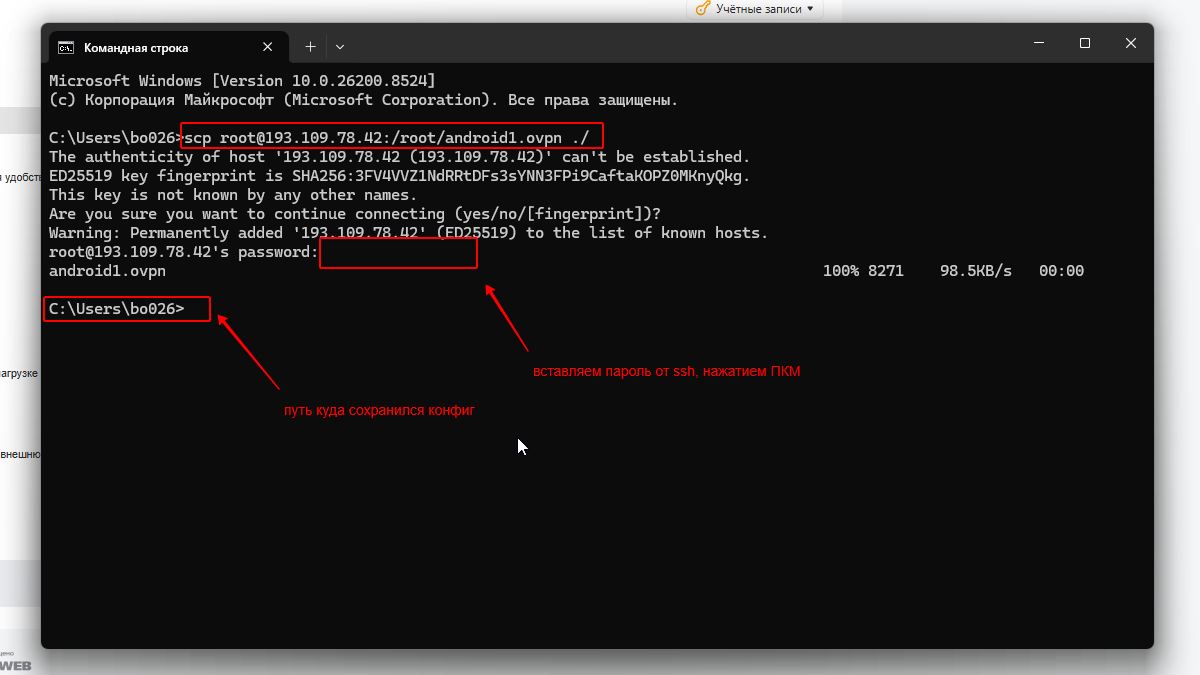Click the android1.ovpn file name output
Image resolution: width=1200 pixels, height=675 pixels.
point(107,271)
